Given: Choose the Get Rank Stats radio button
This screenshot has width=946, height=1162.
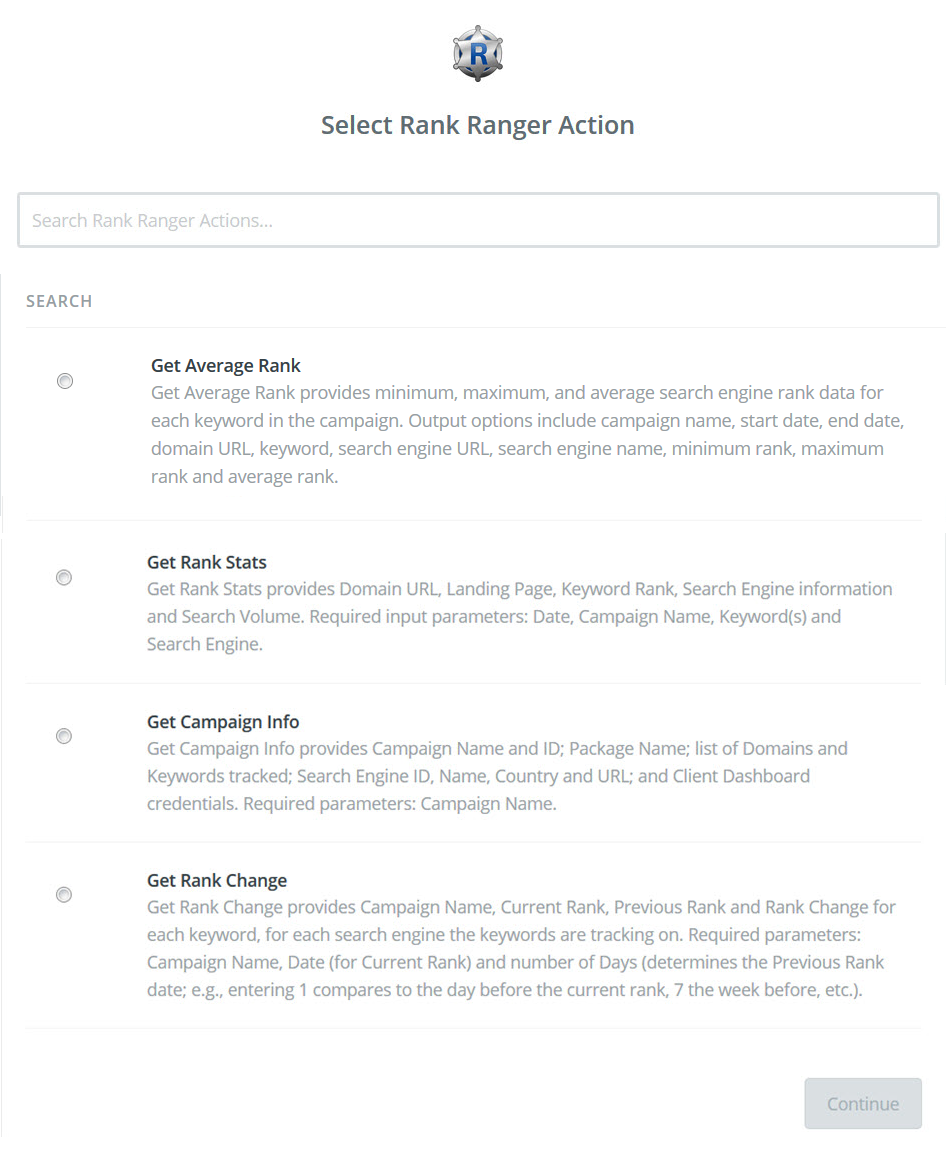Looking at the screenshot, I should [64, 577].
